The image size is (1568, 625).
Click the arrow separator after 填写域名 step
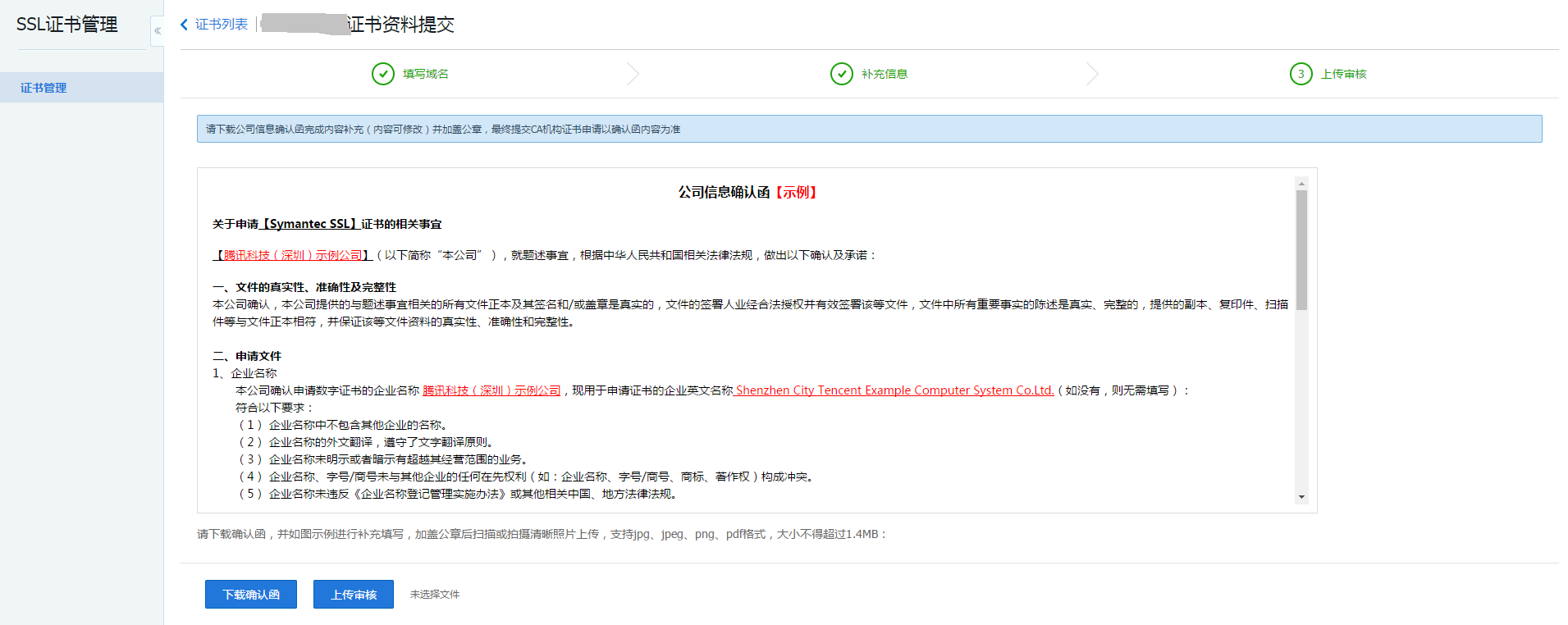coord(633,74)
